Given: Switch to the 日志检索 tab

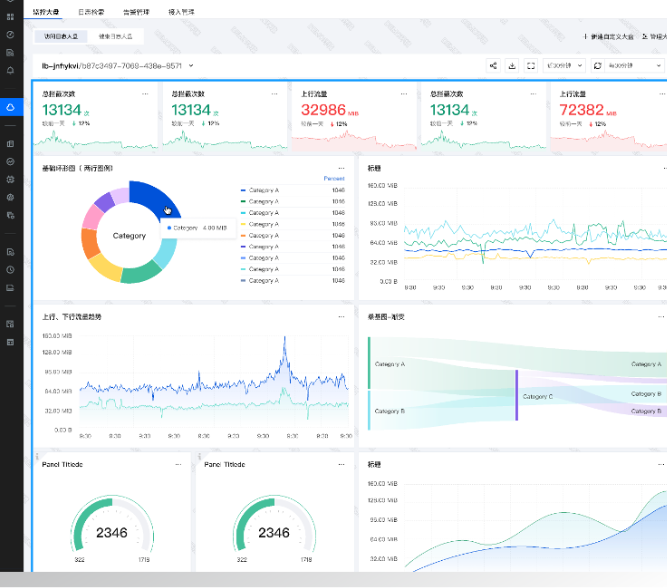Looking at the screenshot, I should 91,12.
